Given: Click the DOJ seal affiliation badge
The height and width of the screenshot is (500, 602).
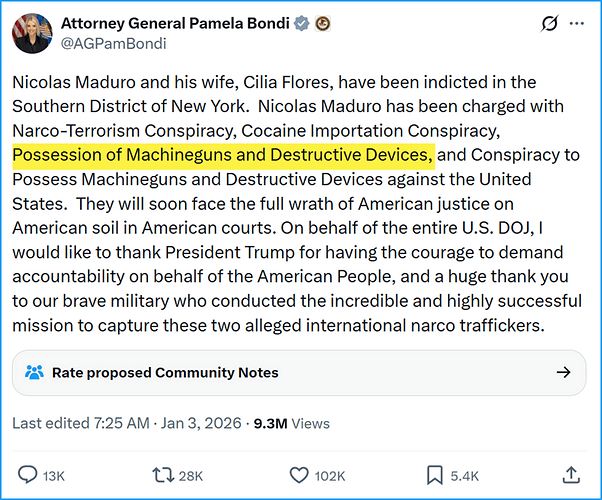Looking at the screenshot, I should pos(322,23).
